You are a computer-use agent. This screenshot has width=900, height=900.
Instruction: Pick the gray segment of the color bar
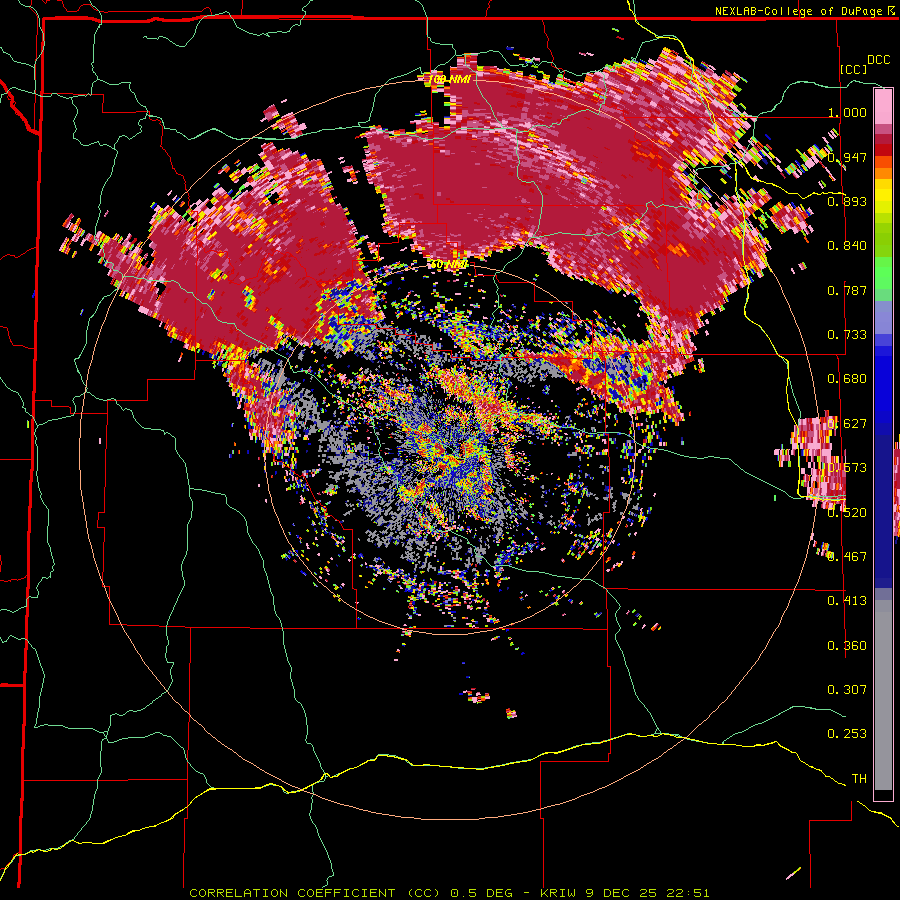tap(883, 695)
